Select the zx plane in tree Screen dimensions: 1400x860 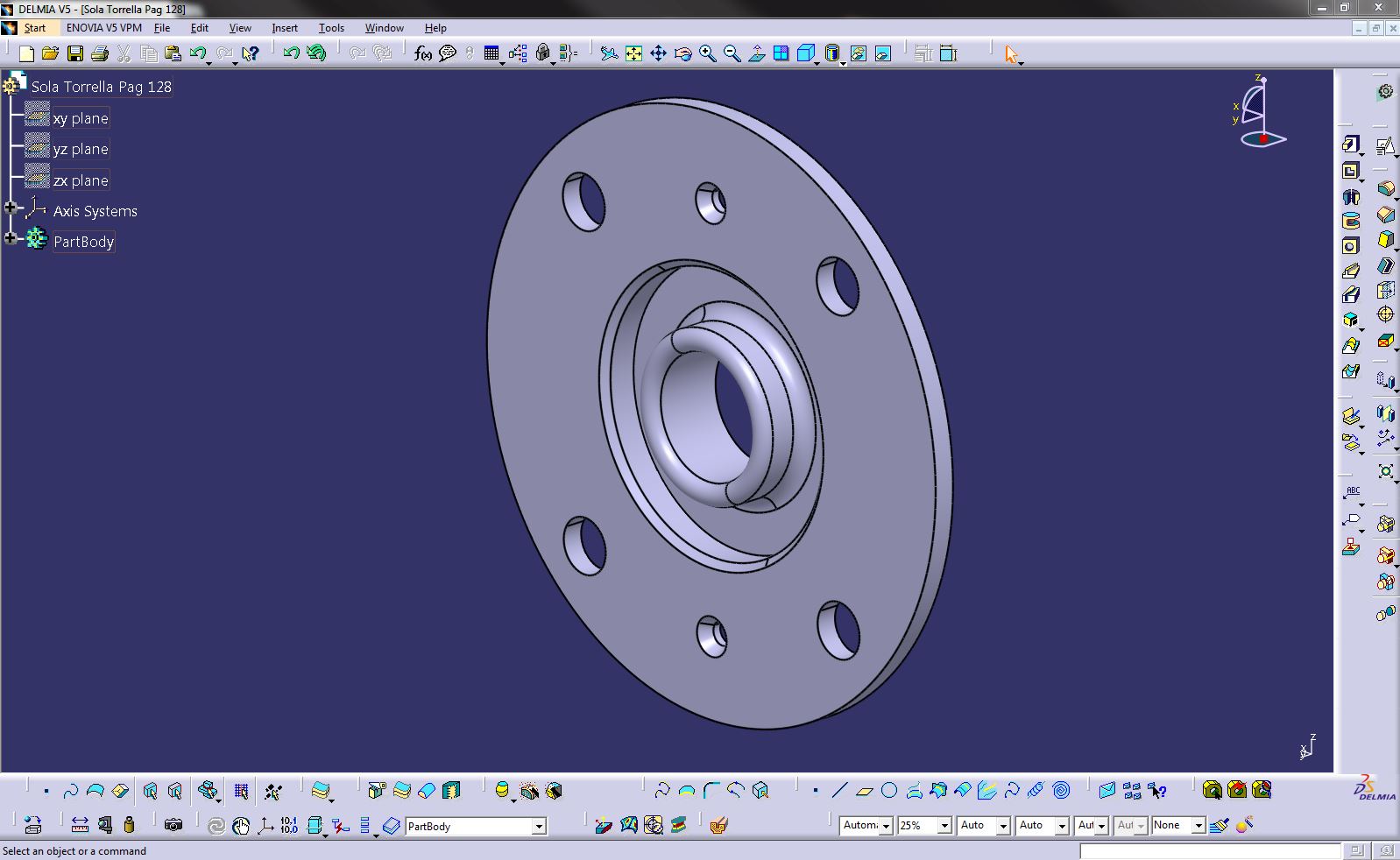[x=81, y=180]
